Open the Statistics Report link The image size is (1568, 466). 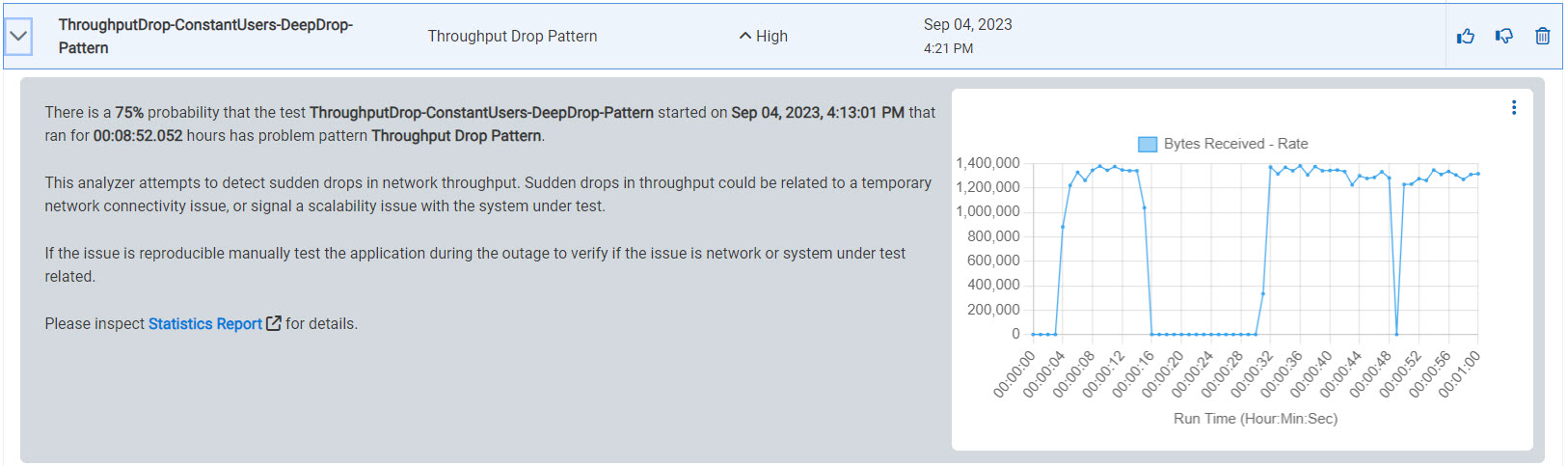[205, 324]
